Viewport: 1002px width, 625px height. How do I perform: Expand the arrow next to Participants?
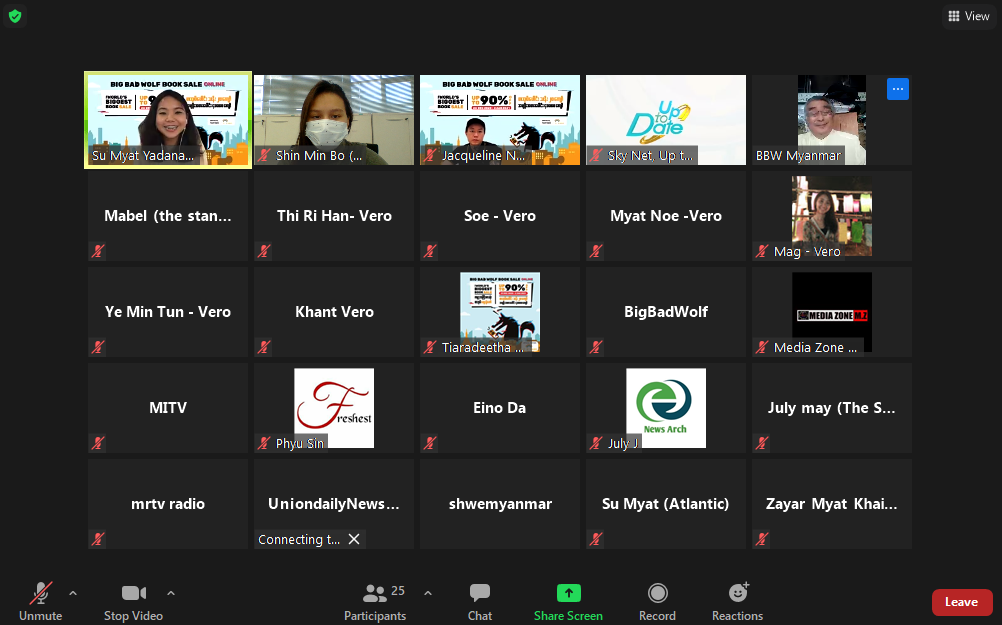pyautogui.click(x=428, y=593)
